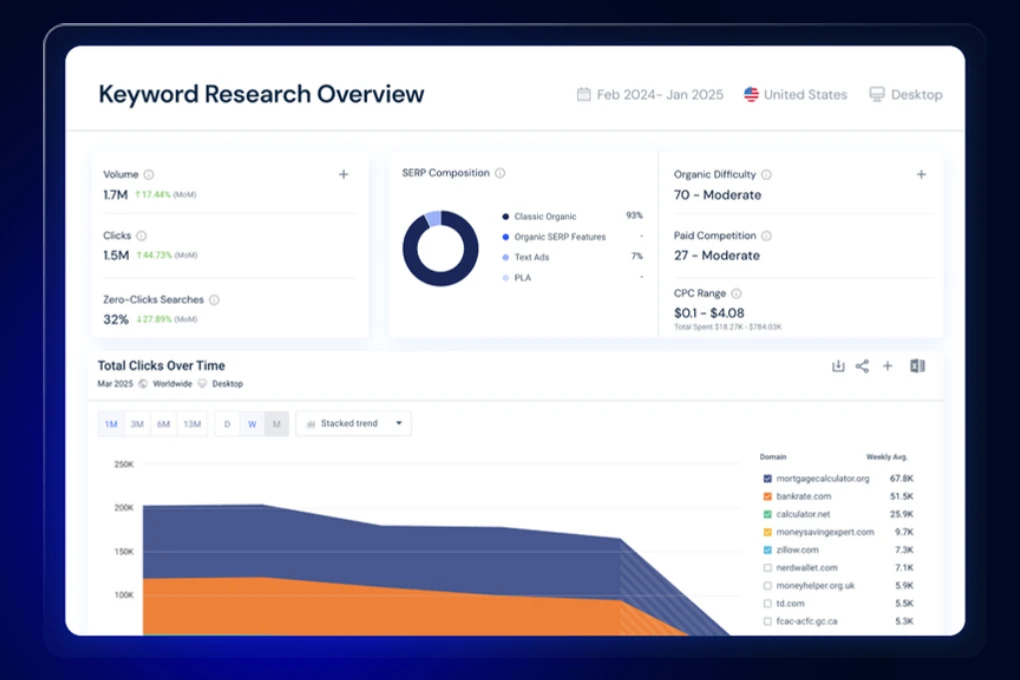Open the Feb 2024- Jan 2025 date selector

650,94
